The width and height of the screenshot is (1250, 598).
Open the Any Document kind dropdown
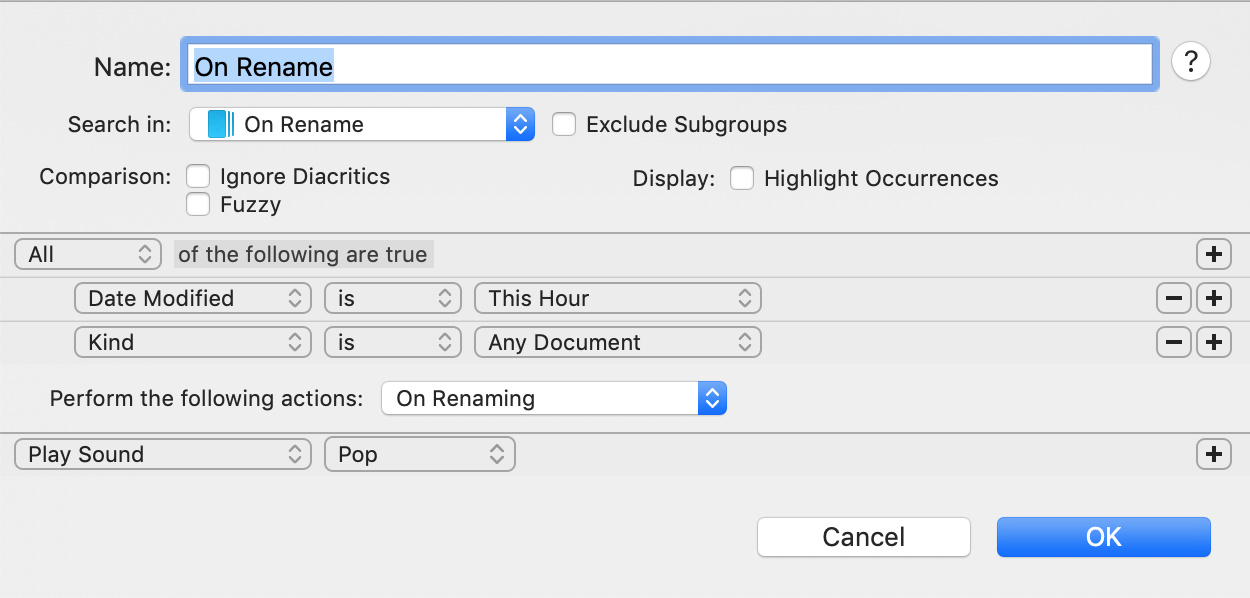[x=617, y=342]
